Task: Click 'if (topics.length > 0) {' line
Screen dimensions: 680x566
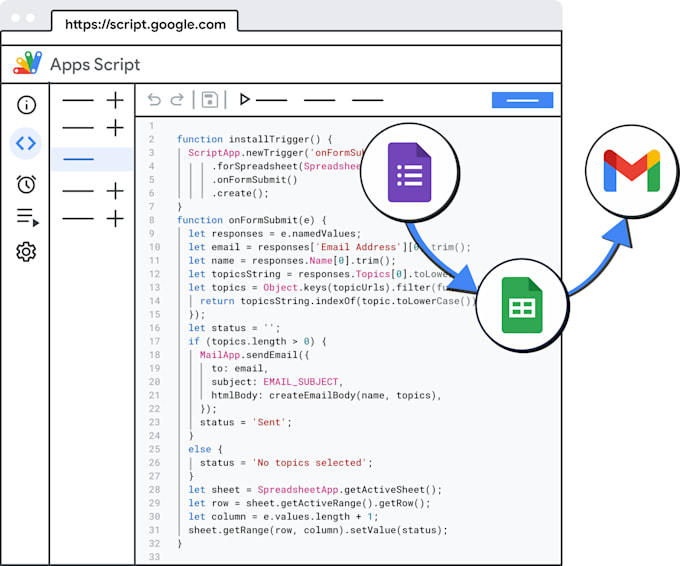Action: pos(257,341)
